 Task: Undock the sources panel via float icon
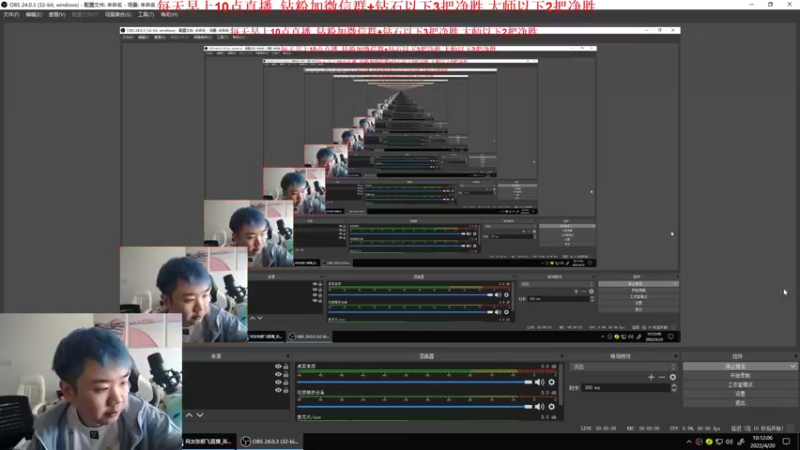[x=288, y=356]
